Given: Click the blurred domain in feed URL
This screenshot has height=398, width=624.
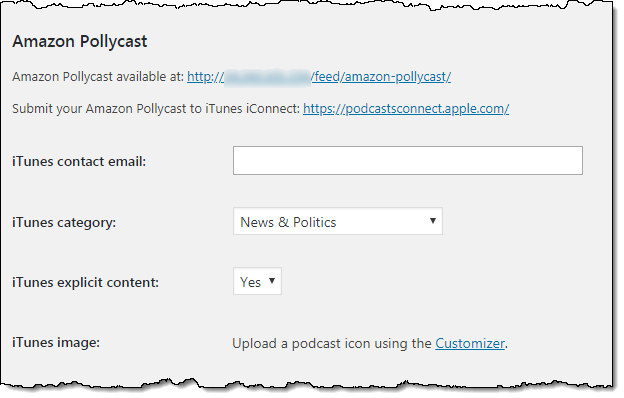Looking at the screenshot, I should click(267, 77).
